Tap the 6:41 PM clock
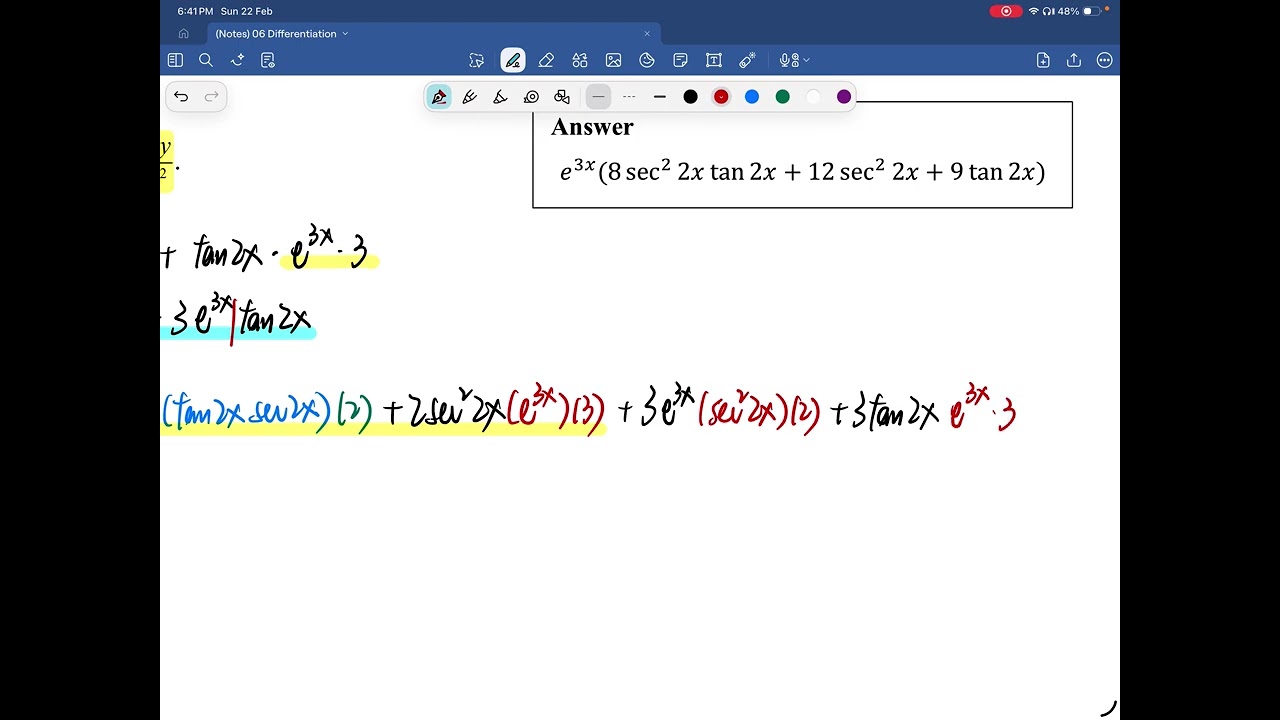 [195, 11]
